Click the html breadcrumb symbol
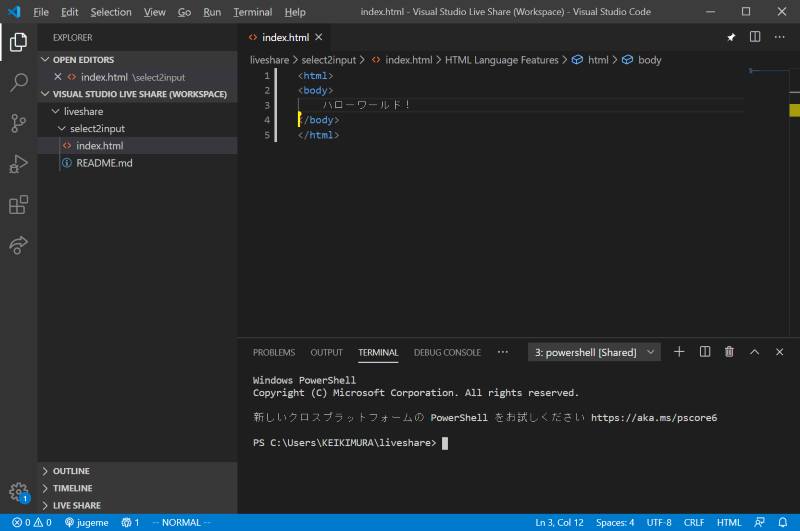The image size is (800, 531). click(x=590, y=60)
